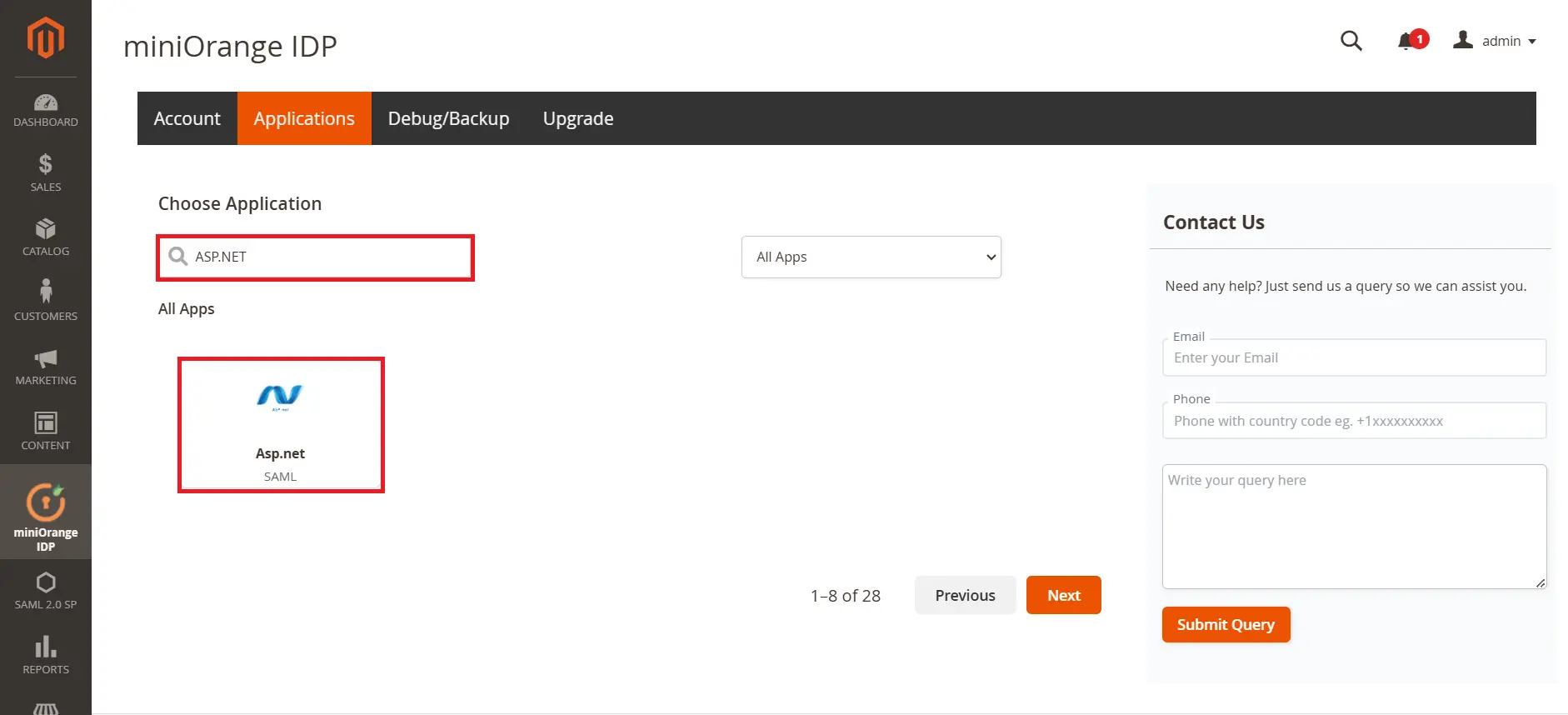The image size is (1568, 715).
Task: Click the Asp.net application logo
Action: click(280, 397)
